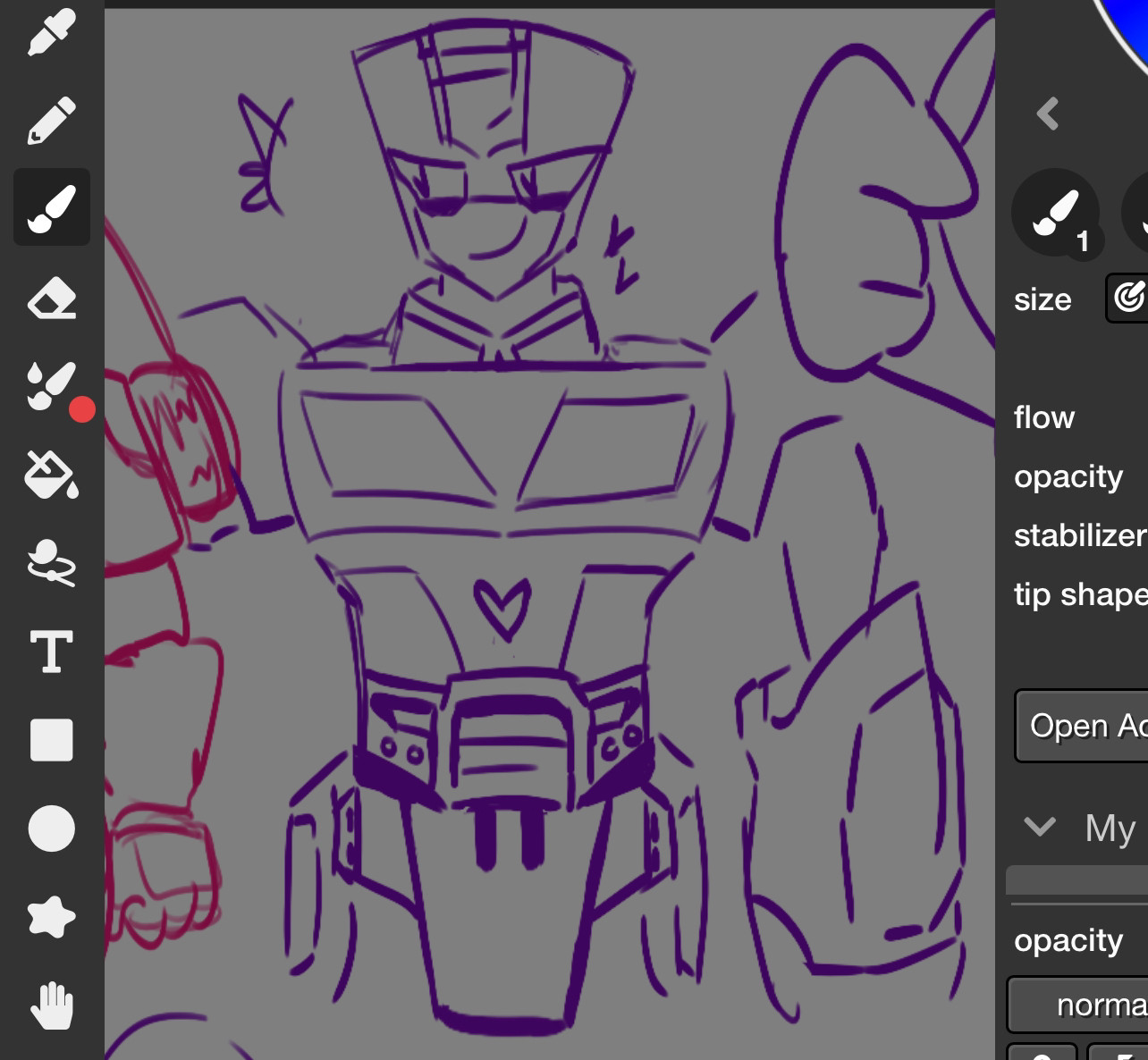Viewport: 1148px width, 1060px height.
Task: Select the Brush tool in toolbar
Action: click(x=52, y=207)
